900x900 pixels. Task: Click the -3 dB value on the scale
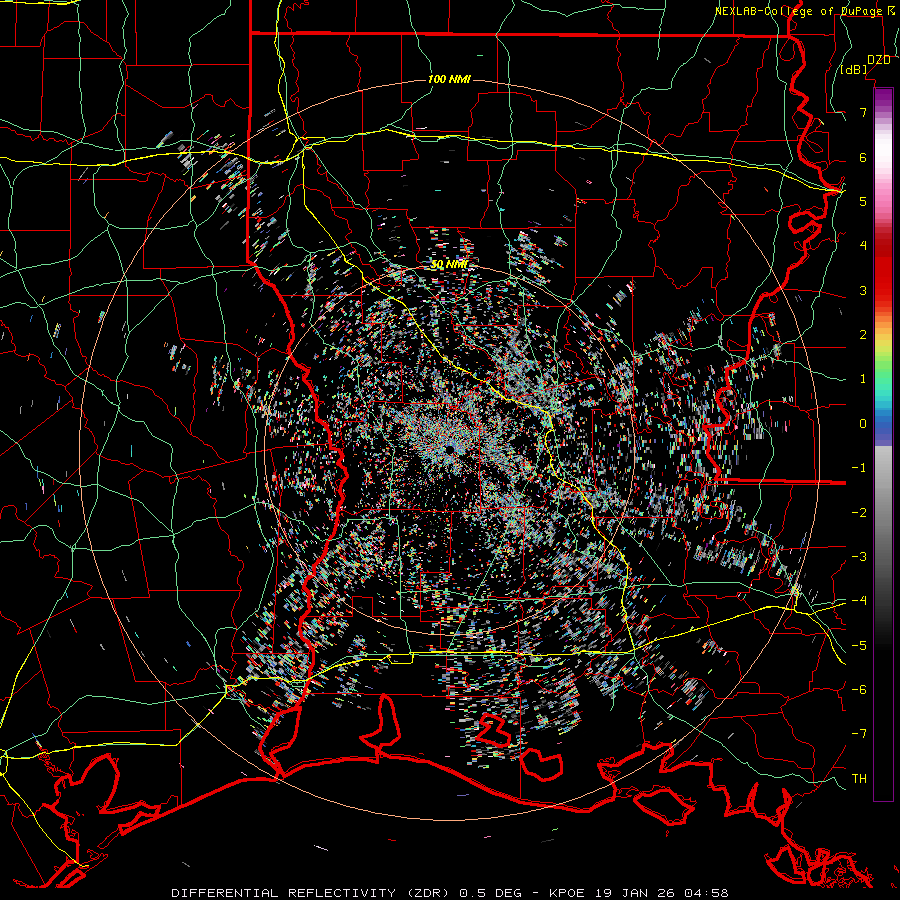(859, 557)
